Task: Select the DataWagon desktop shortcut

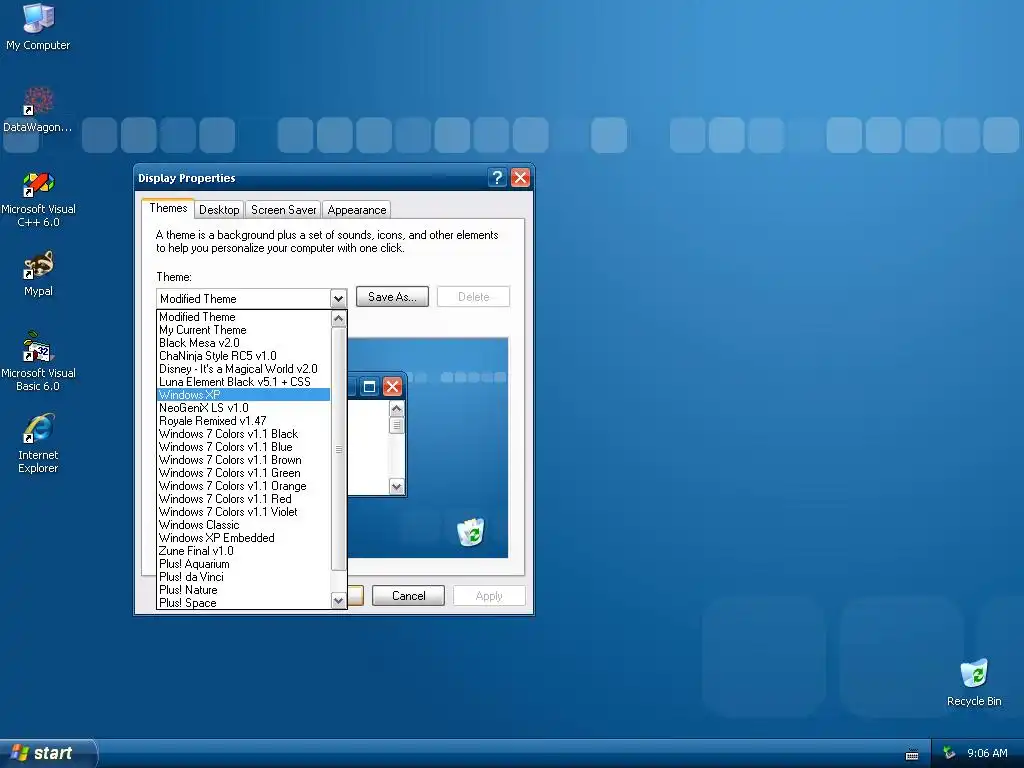Action: tap(37, 110)
